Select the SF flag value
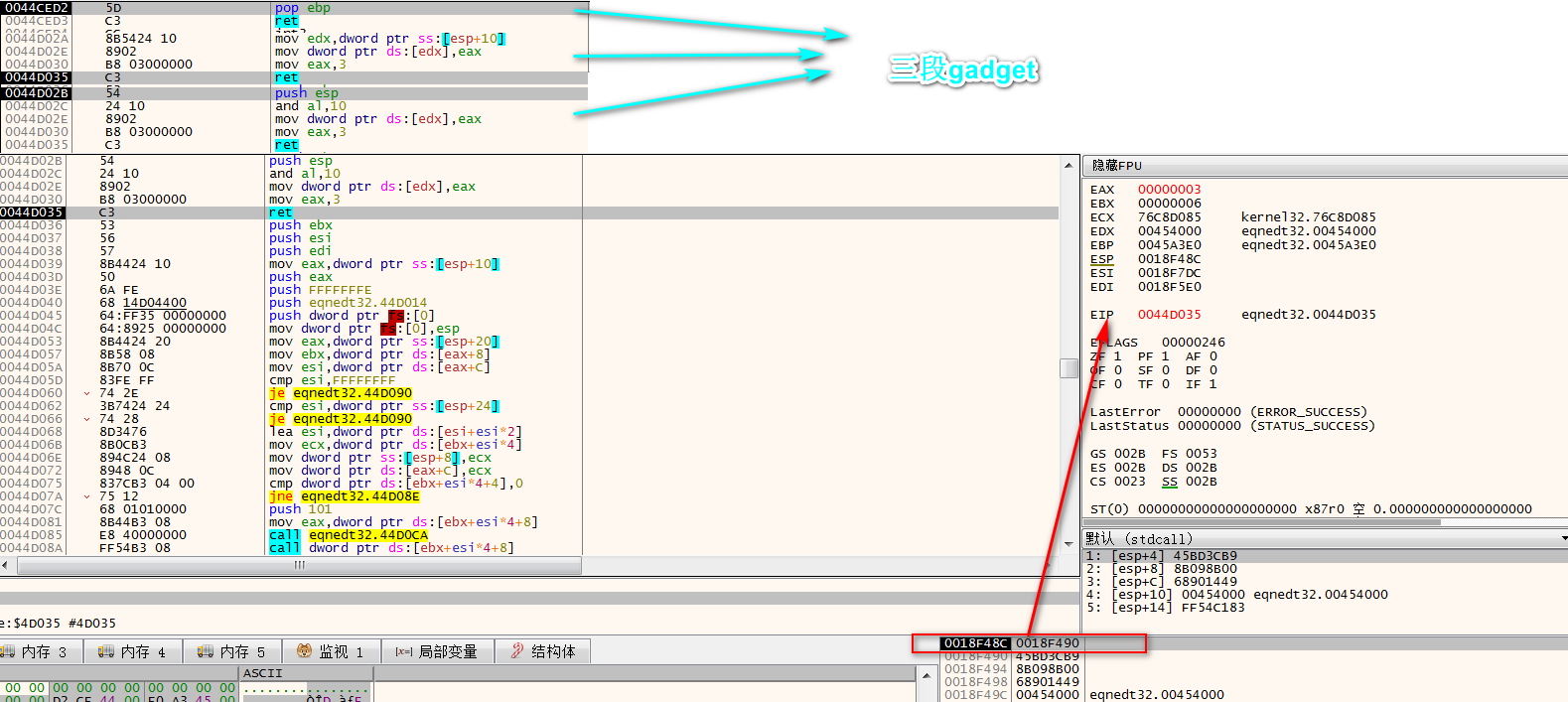The width and height of the screenshot is (1568, 702). (1165, 370)
